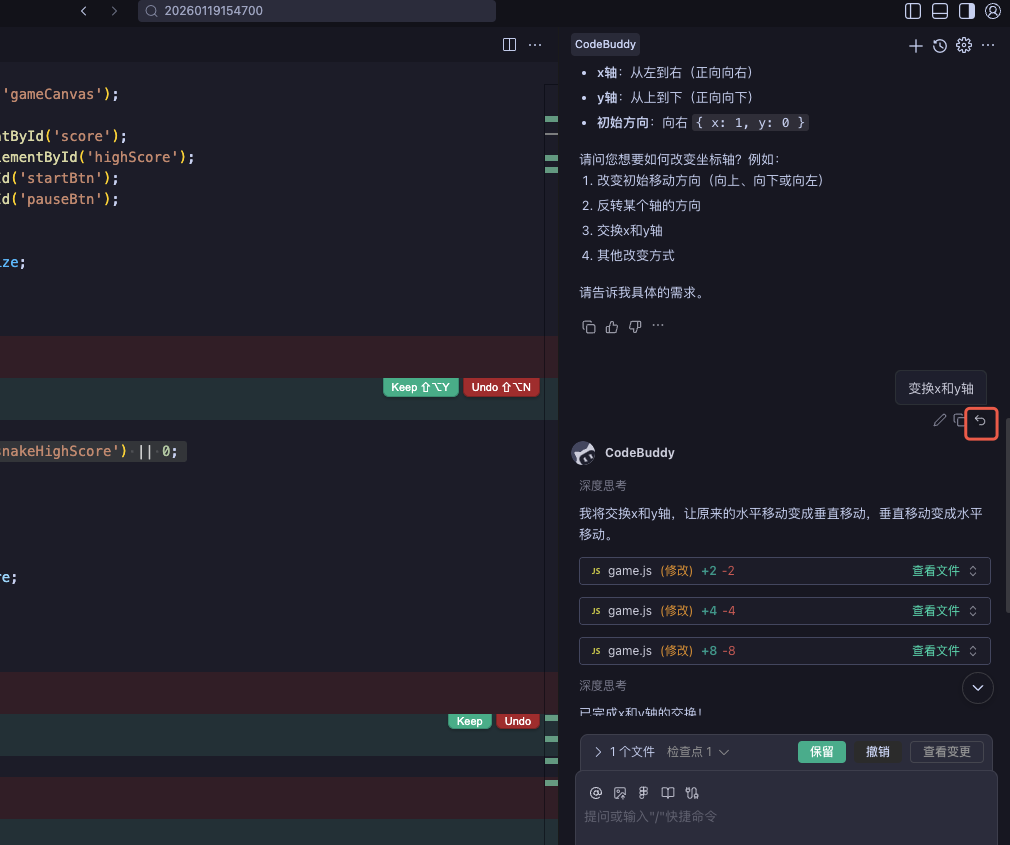
Task: Click the green '保留' keep button
Action: pyautogui.click(x=821, y=752)
